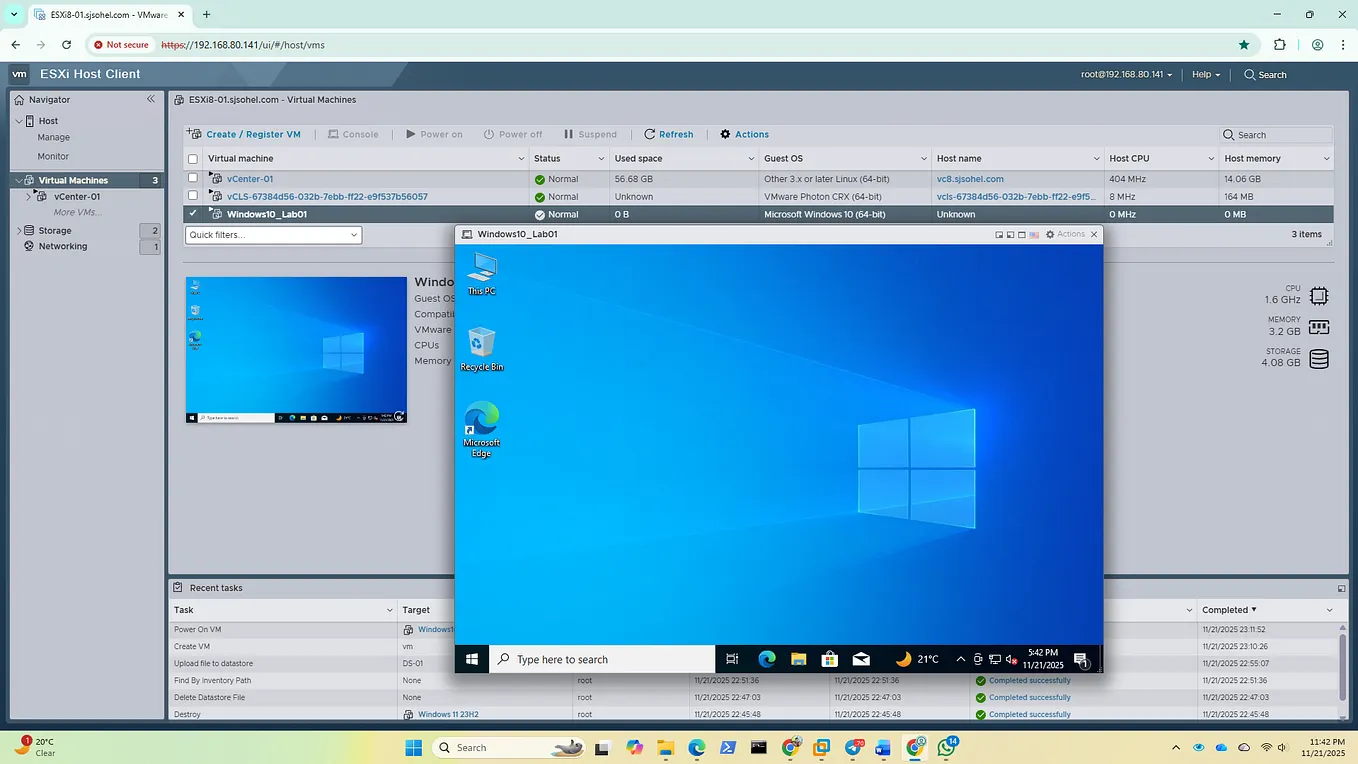Collapse Virtual Machines tree node

(18, 180)
